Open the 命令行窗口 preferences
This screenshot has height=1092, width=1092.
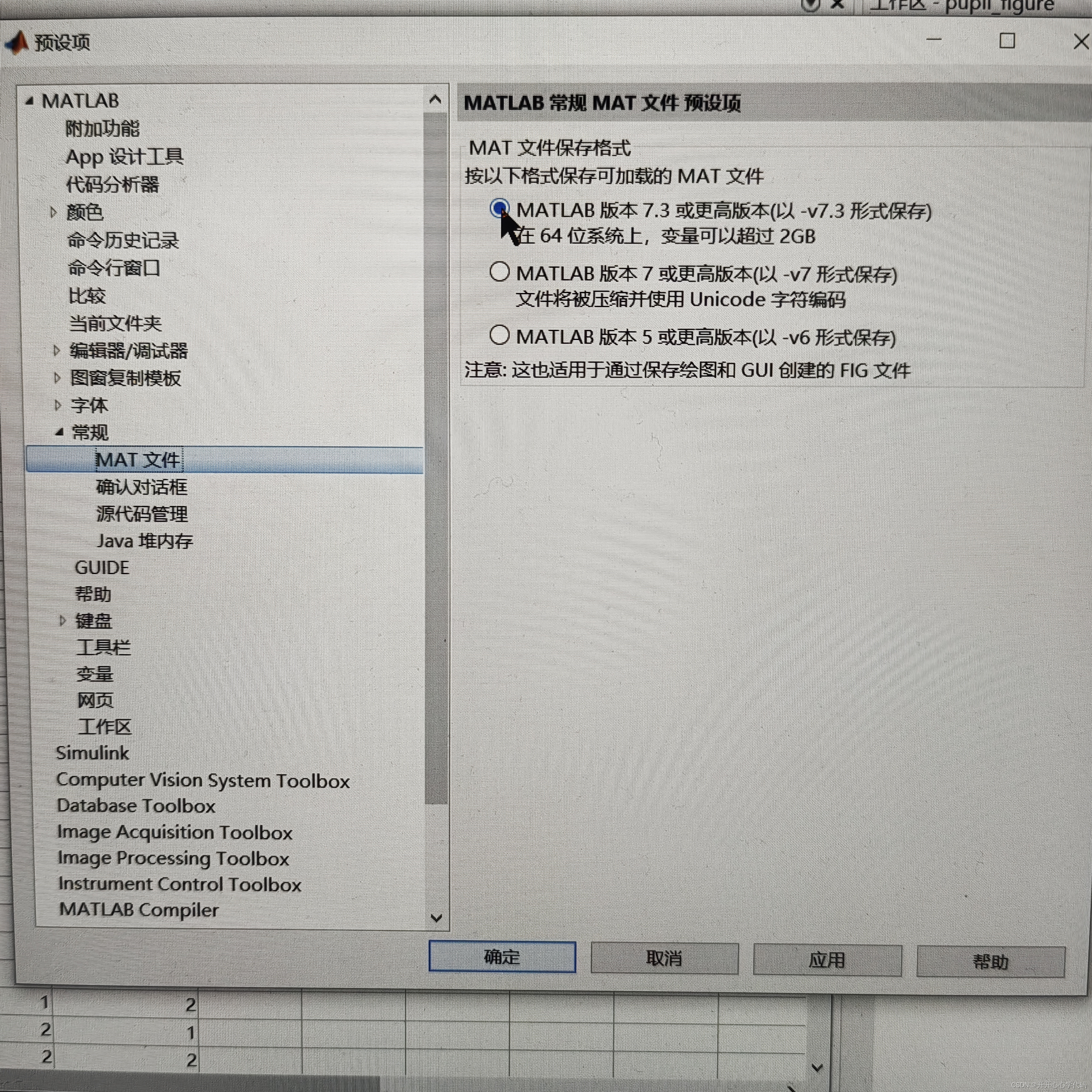click(114, 268)
